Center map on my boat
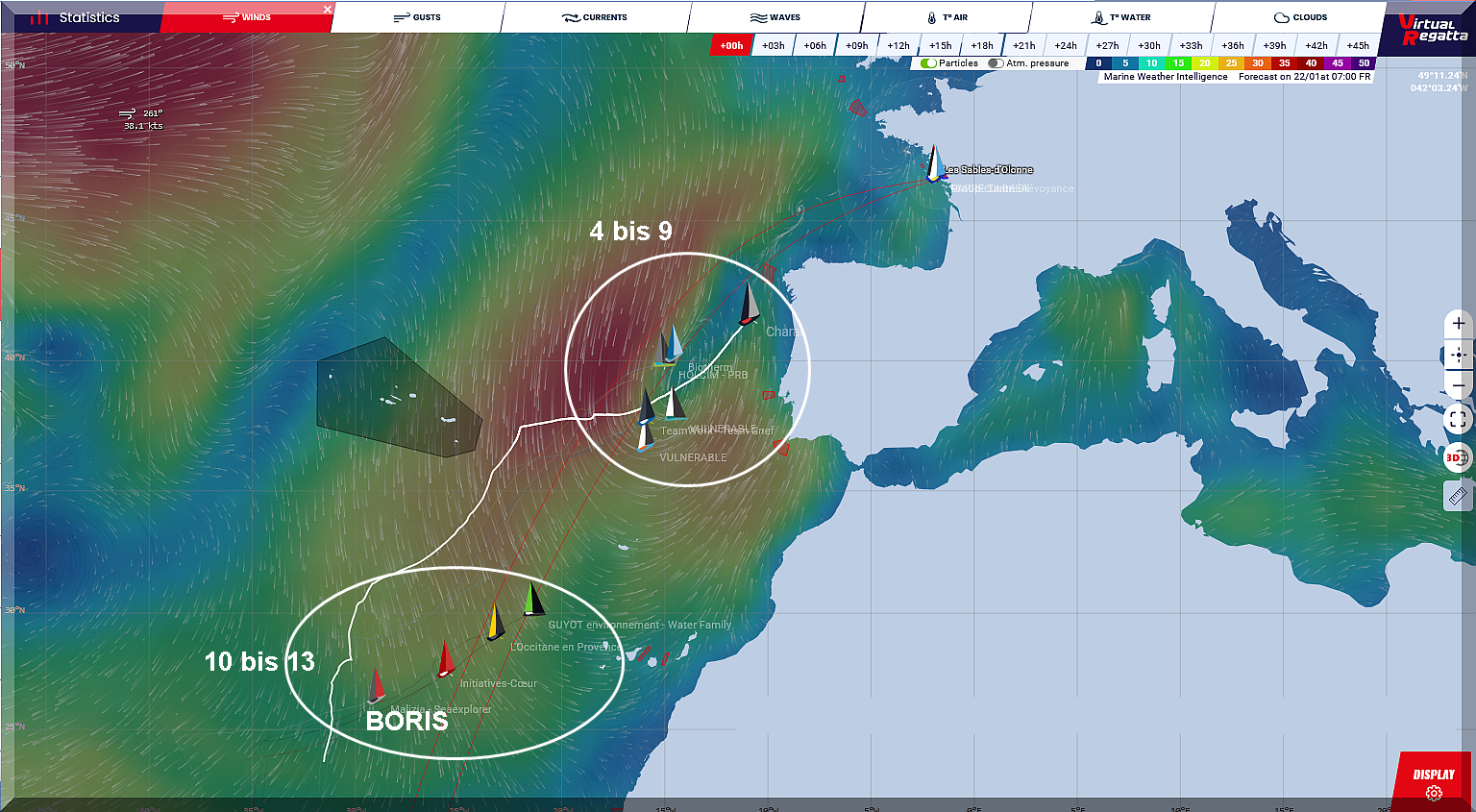 (x=1458, y=355)
